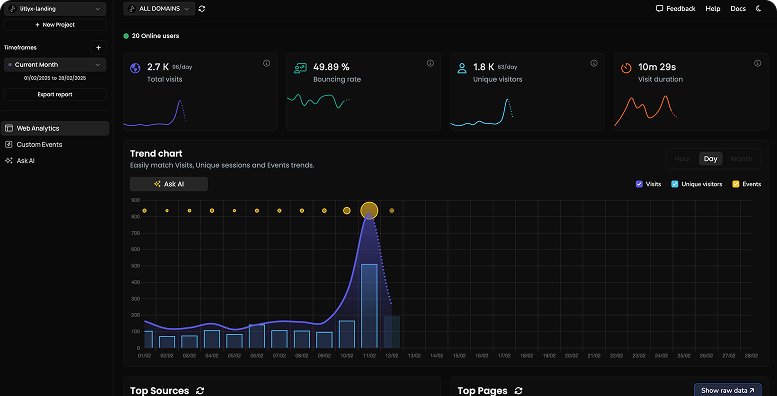The height and width of the screenshot is (396, 777).
Task: Open the project selector dropdown
Action: (x=55, y=9)
